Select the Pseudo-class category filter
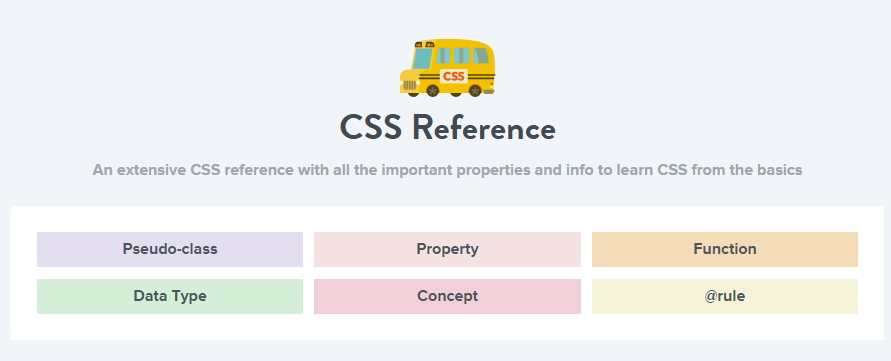The width and height of the screenshot is (891, 361). pos(170,249)
